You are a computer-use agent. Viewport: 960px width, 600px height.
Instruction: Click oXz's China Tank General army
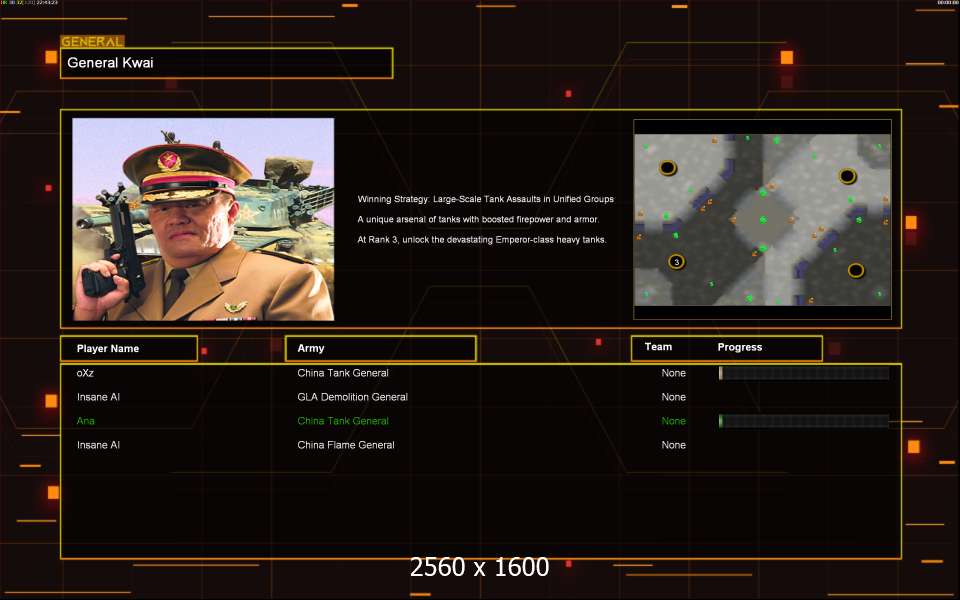343,373
